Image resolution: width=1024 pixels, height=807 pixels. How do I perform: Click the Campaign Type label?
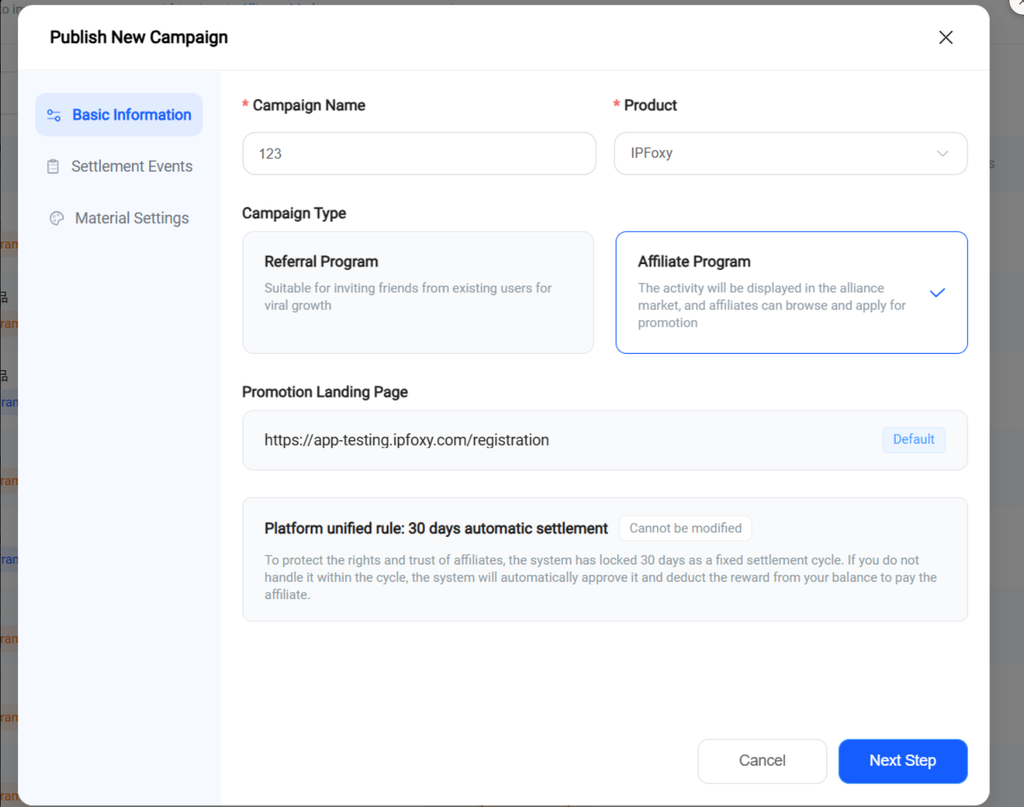294,214
